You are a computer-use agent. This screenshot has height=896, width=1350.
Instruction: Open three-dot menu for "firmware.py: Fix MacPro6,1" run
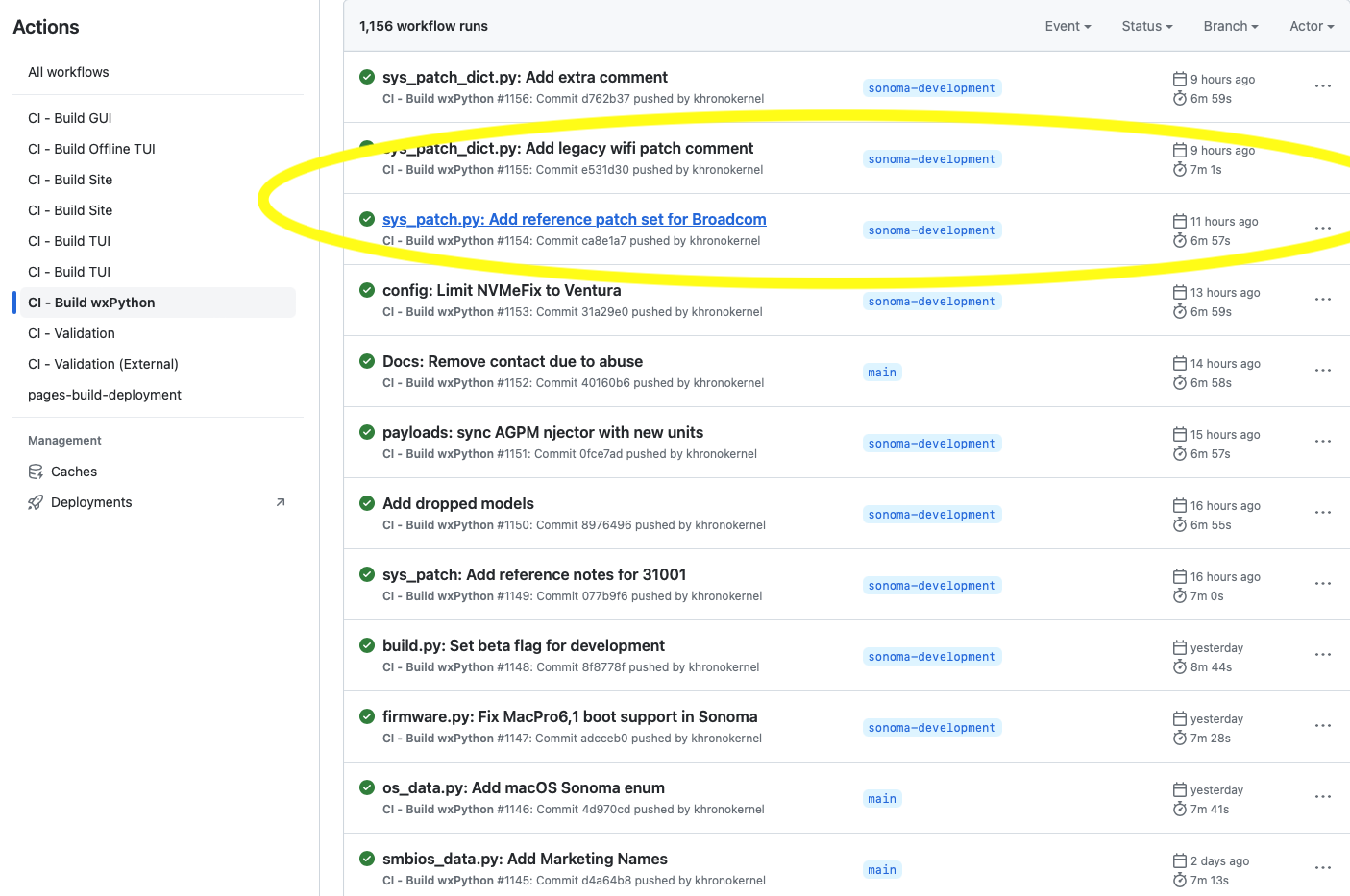(x=1323, y=726)
